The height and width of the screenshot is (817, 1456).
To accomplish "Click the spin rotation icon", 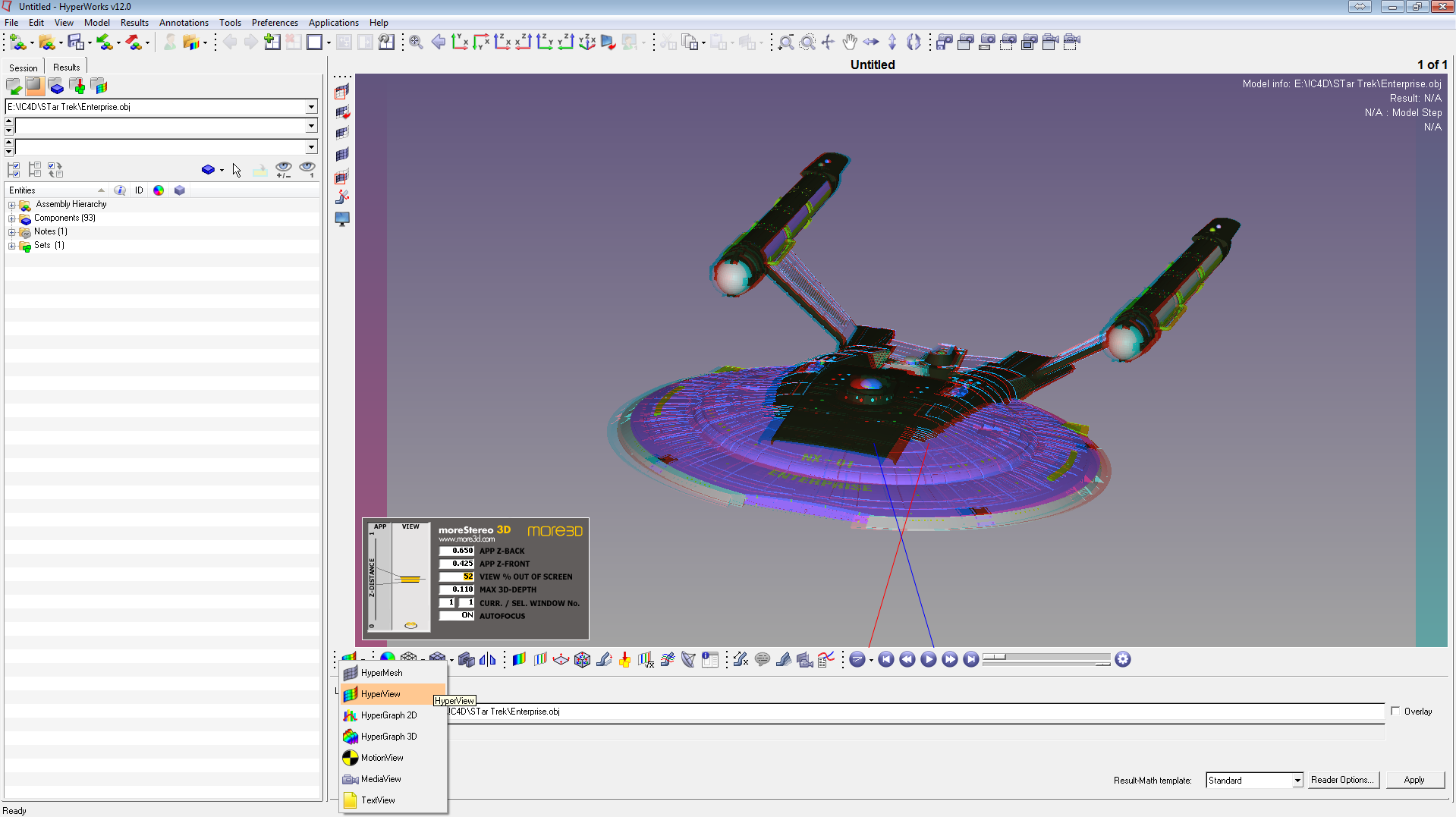I will tap(914, 42).
